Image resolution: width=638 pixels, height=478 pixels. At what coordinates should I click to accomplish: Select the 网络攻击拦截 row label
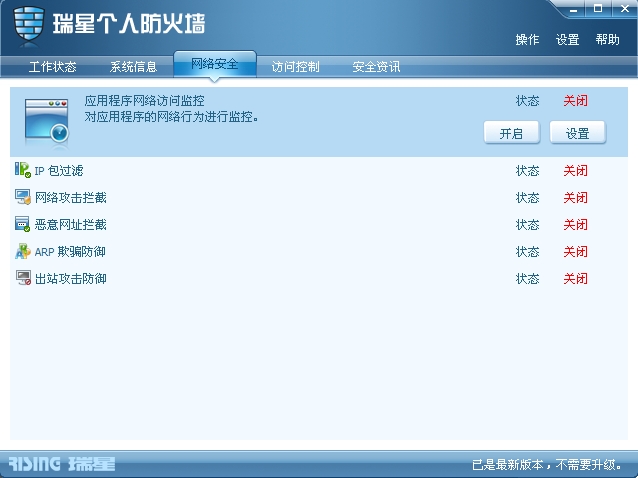(71, 198)
